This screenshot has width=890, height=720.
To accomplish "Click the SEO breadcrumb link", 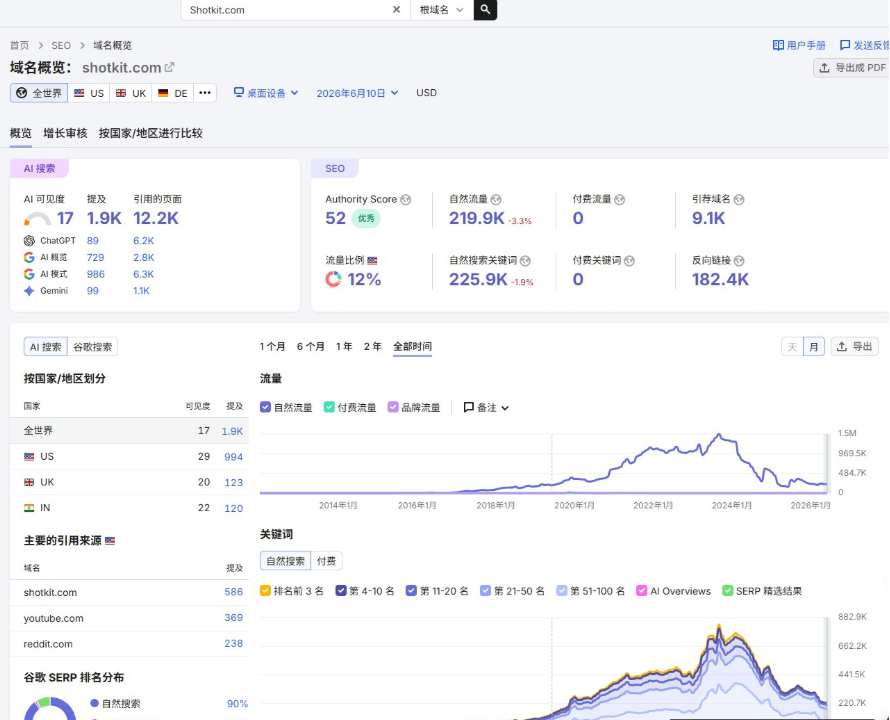I will (61, 45).
